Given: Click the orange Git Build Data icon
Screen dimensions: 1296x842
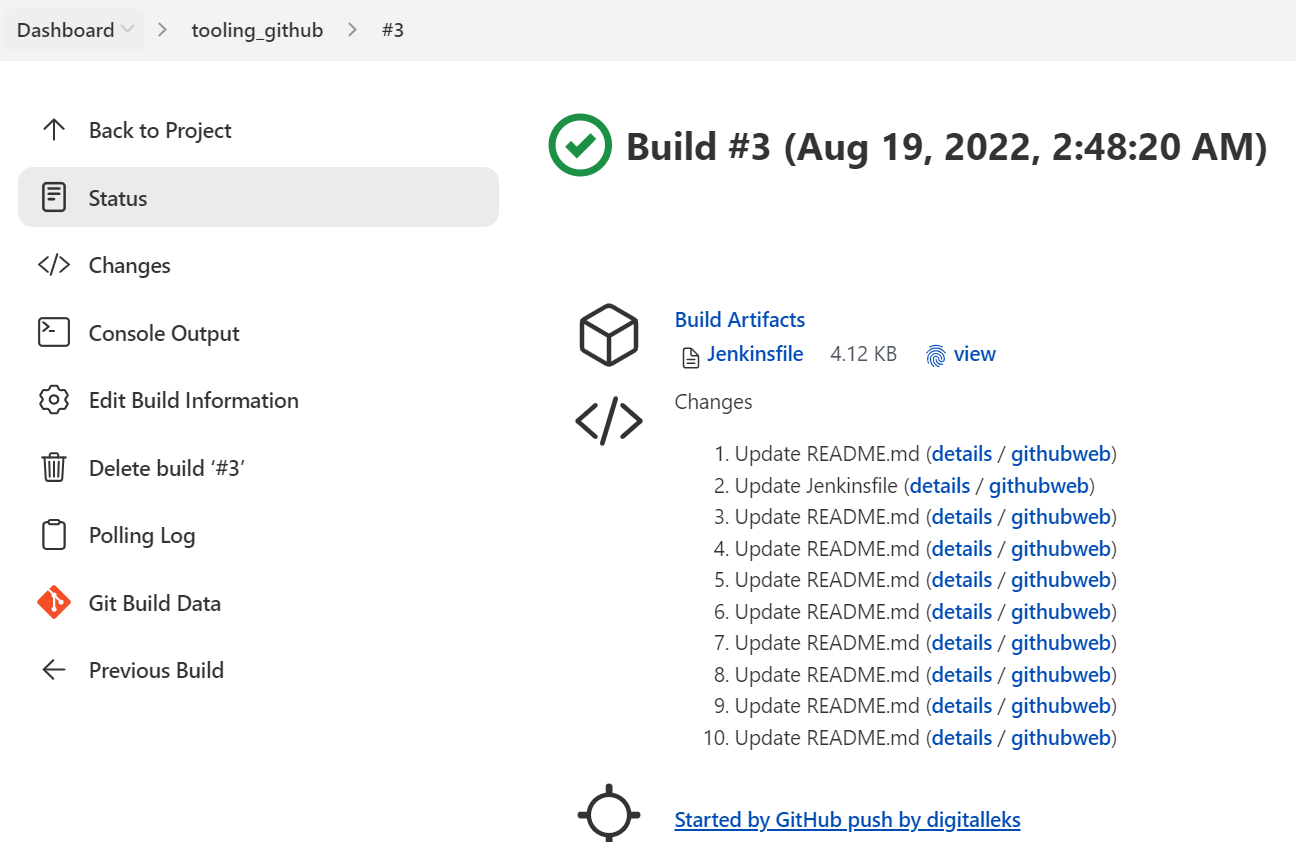Looking at the screenshot, I should [x=53, y=602].
